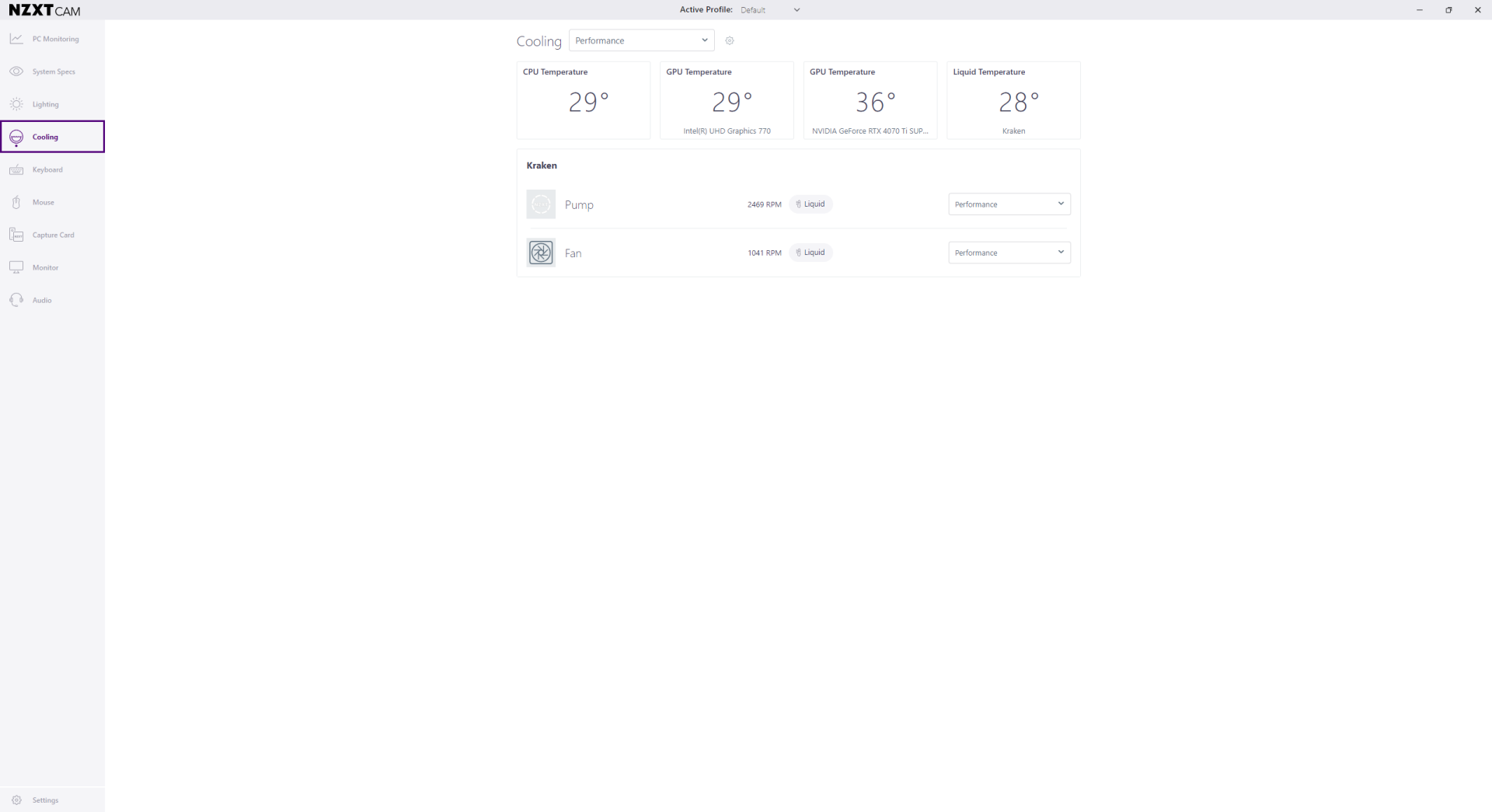Open the PC Monitoring chart icon
Screen dimensions: 1492x812
pos(16,39)
